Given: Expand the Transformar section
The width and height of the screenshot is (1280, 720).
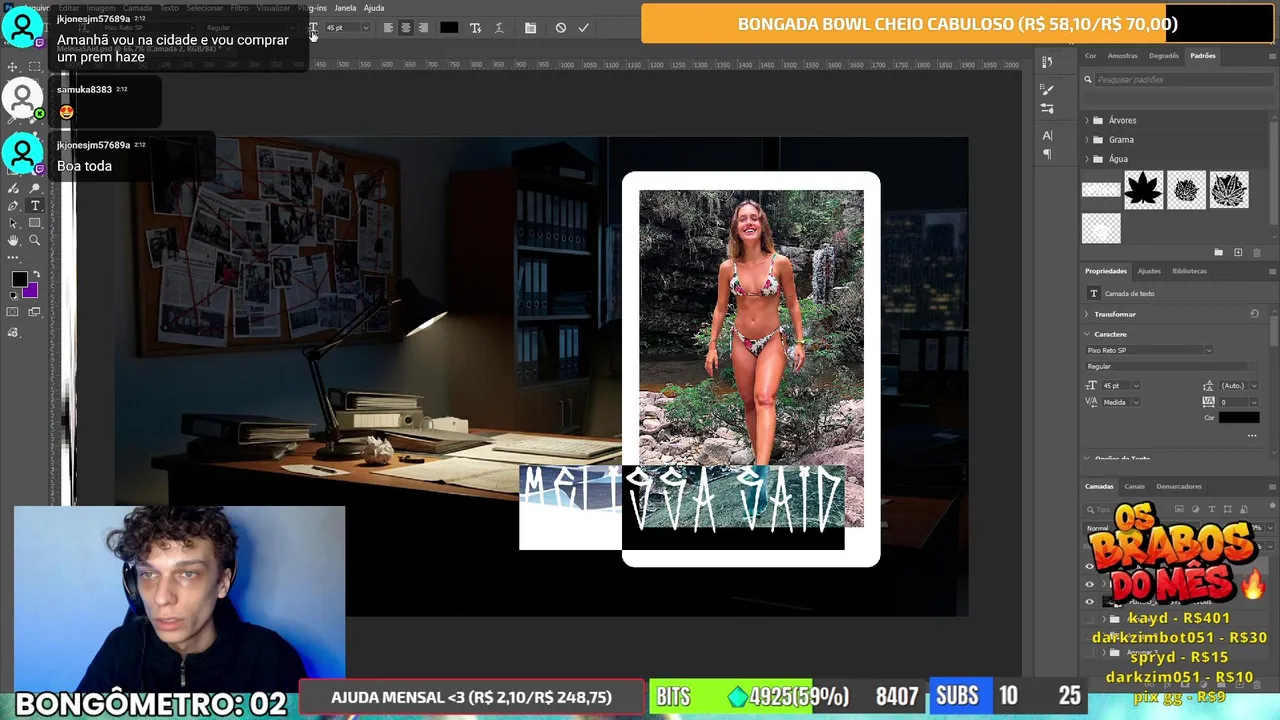Looking at the screenshot, I should 1087,314.
